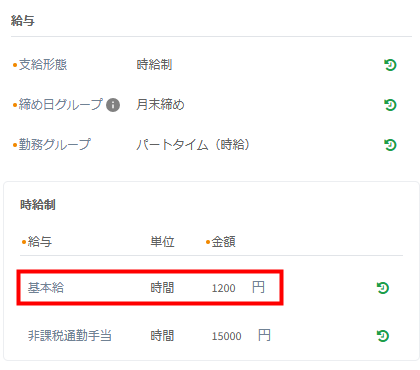Click the 時給制 section heading
Screen dimensions: 420x370
[38, 205]
